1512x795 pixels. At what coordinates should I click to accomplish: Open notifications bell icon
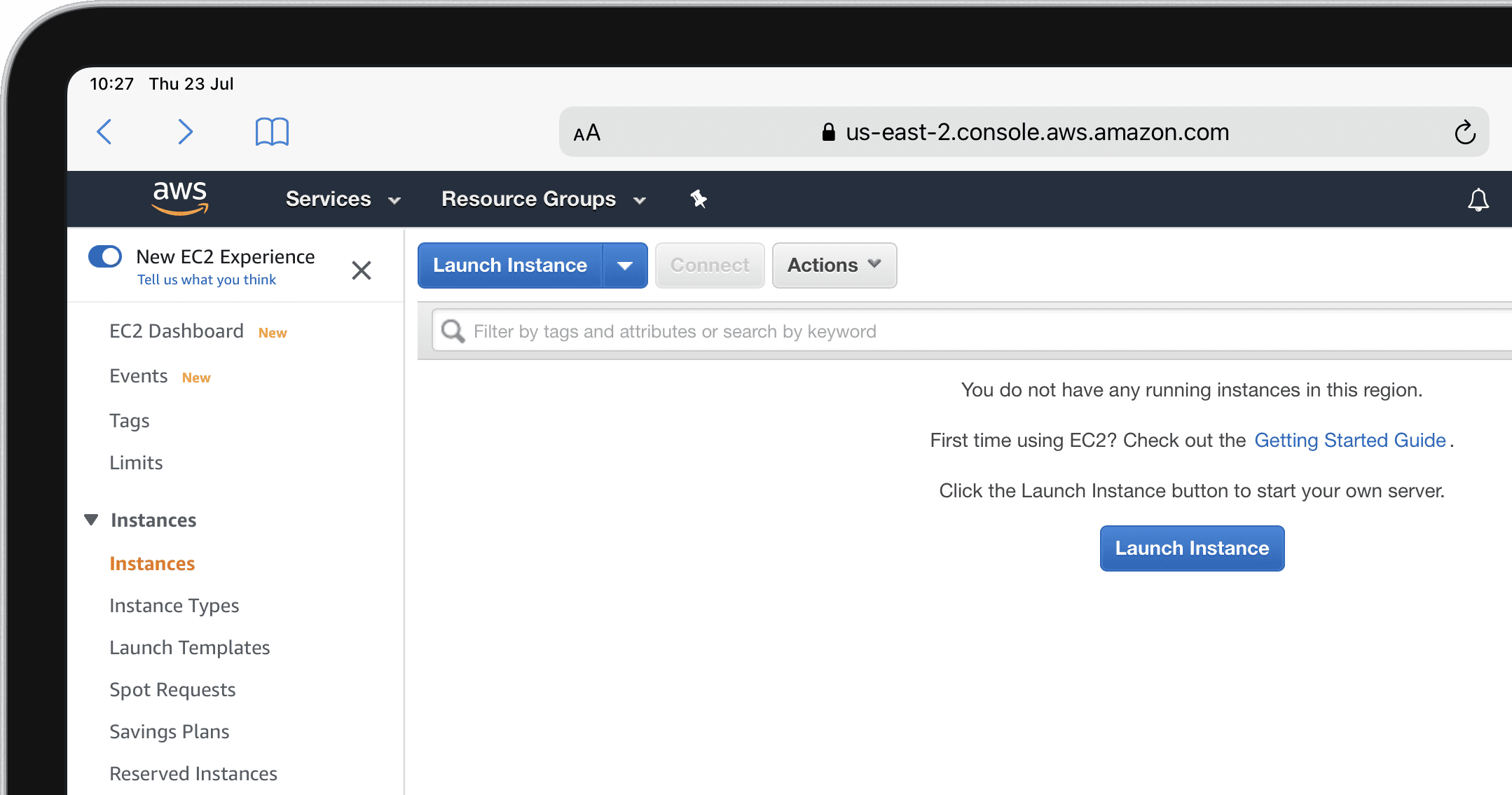(x=1478, y=200)
